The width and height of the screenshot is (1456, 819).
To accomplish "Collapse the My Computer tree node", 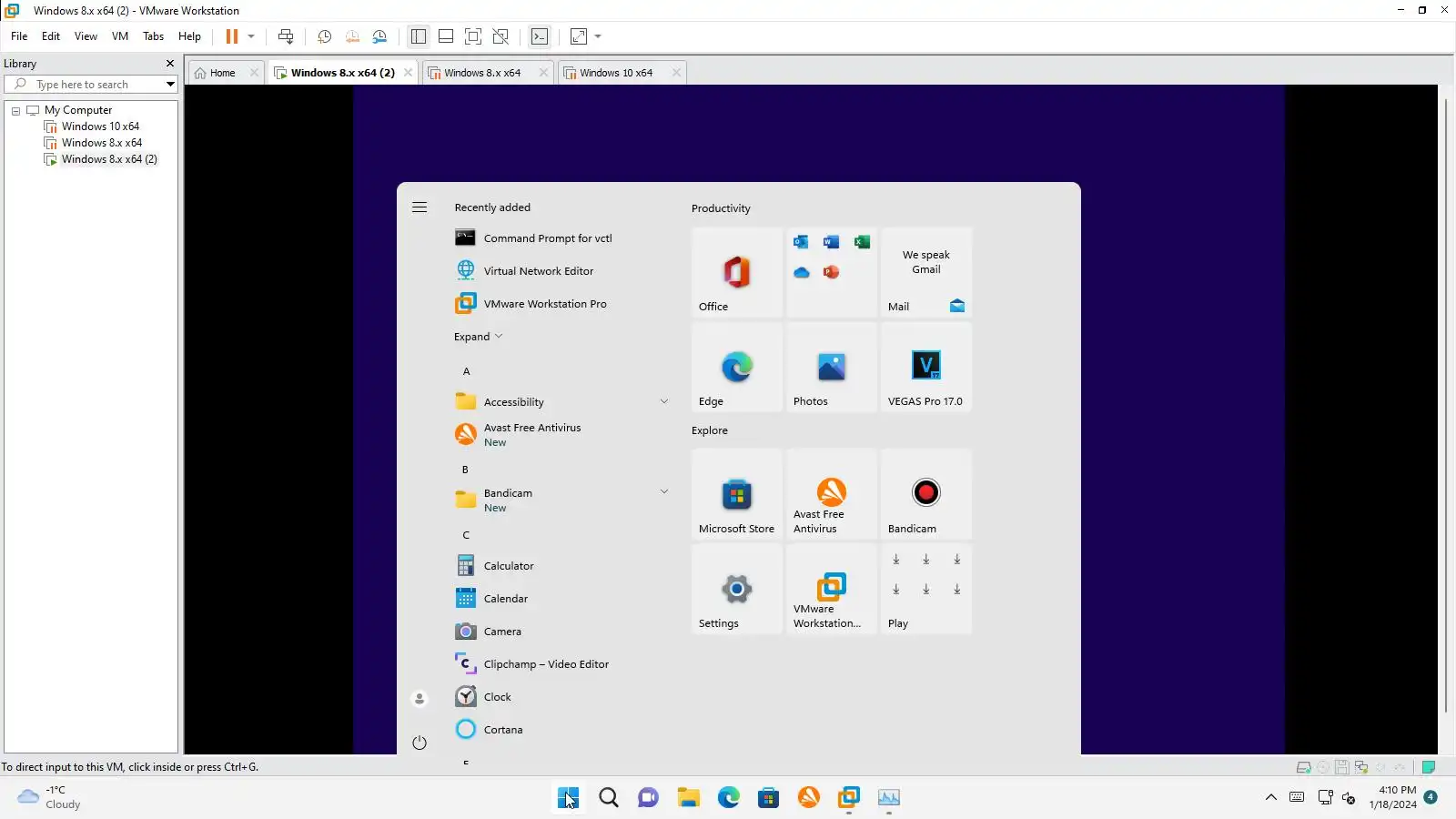I will 15,110.
